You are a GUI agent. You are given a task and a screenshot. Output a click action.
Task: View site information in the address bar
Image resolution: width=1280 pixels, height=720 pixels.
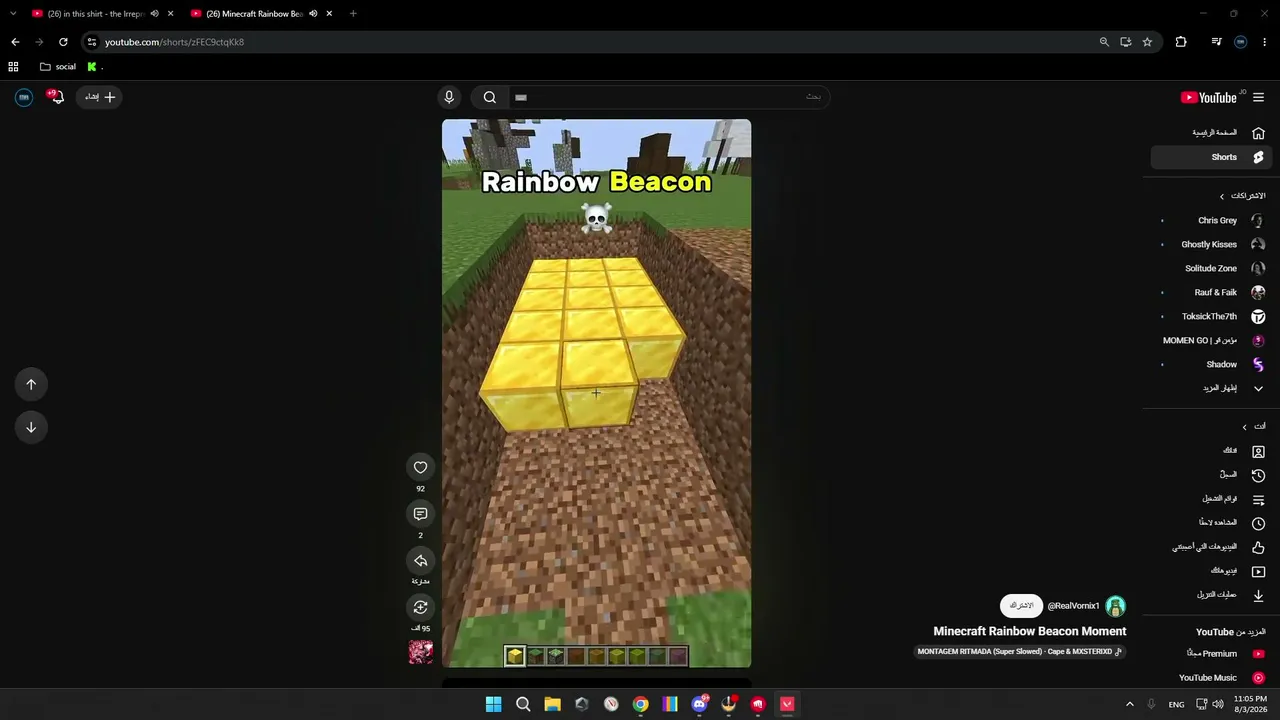tap(91, 42)
